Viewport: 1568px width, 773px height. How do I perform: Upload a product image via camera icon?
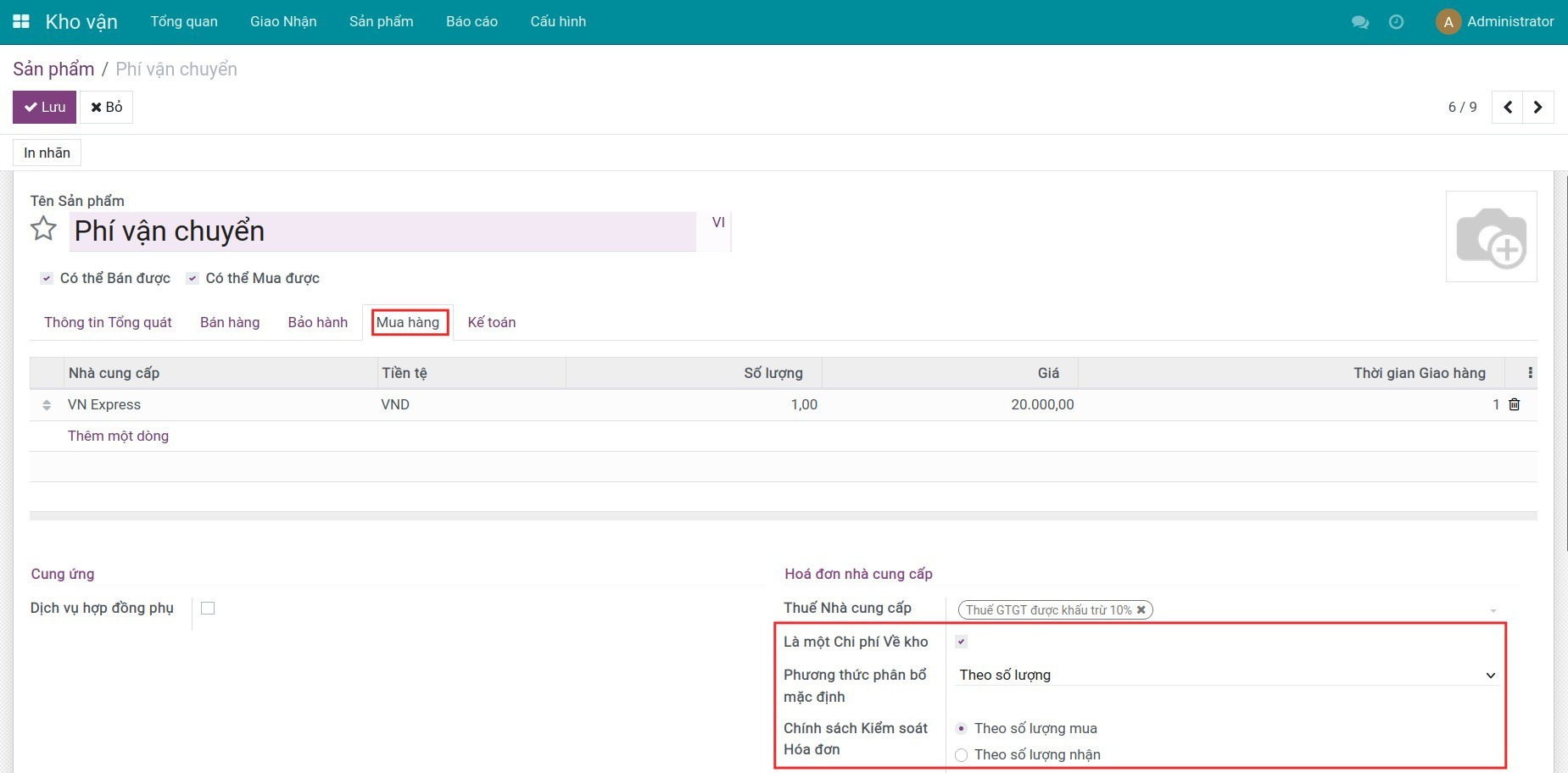point(1490,237)
